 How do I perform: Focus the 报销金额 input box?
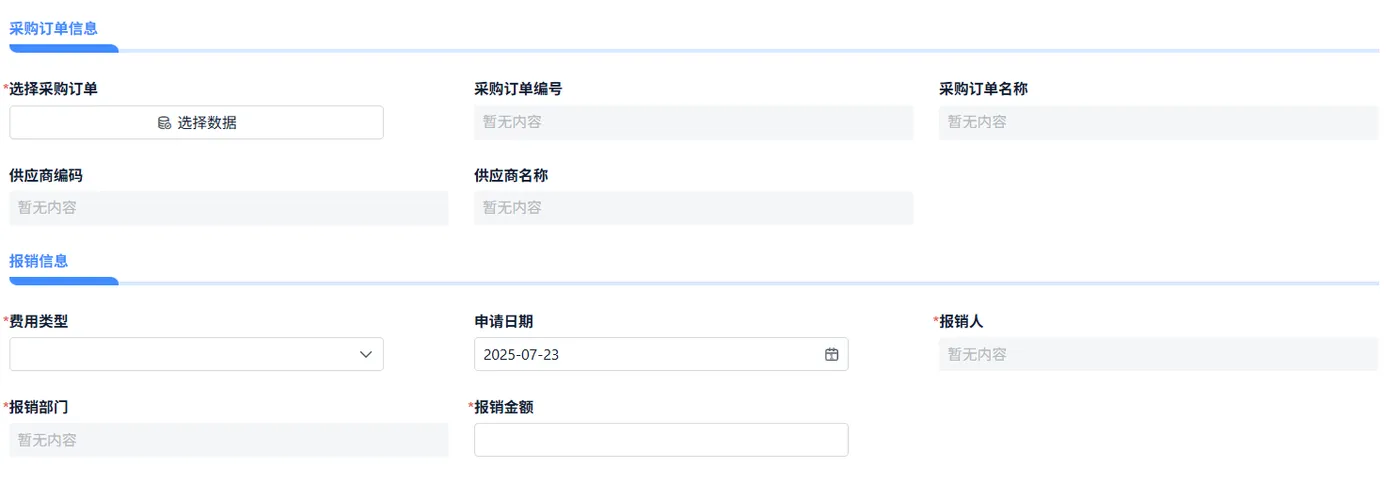point(660,440)
